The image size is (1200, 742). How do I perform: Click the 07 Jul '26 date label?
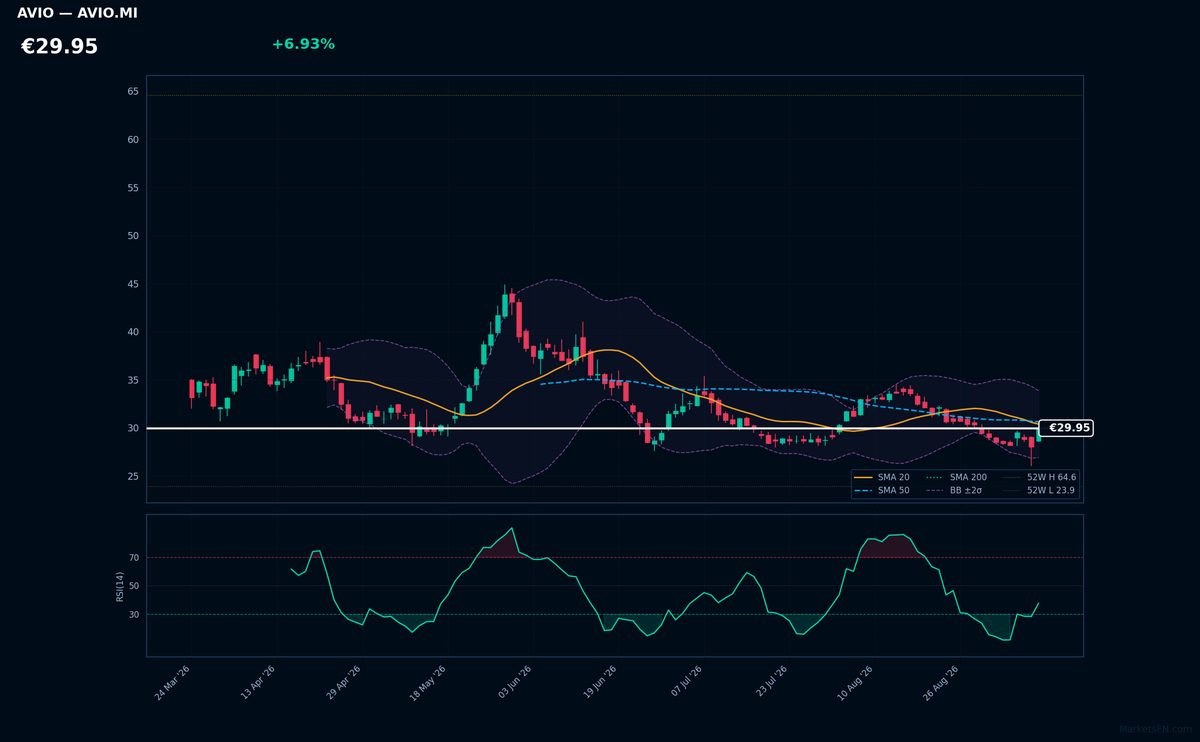tap(685, 683)
